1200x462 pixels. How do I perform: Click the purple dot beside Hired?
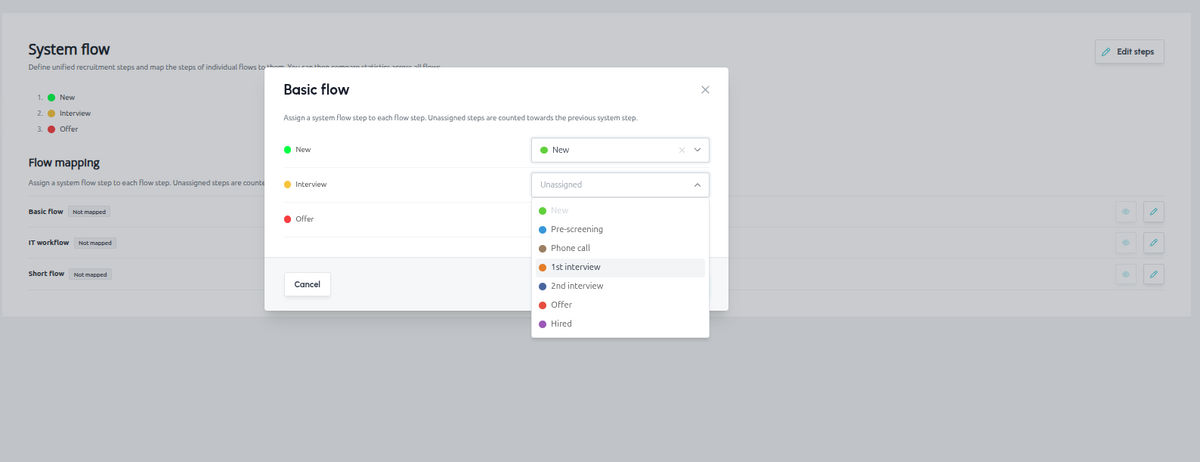[x=543, y=324]
